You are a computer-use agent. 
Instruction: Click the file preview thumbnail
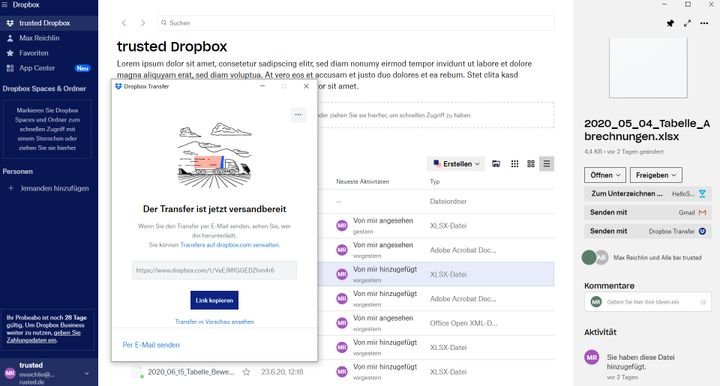pos(648,67)
